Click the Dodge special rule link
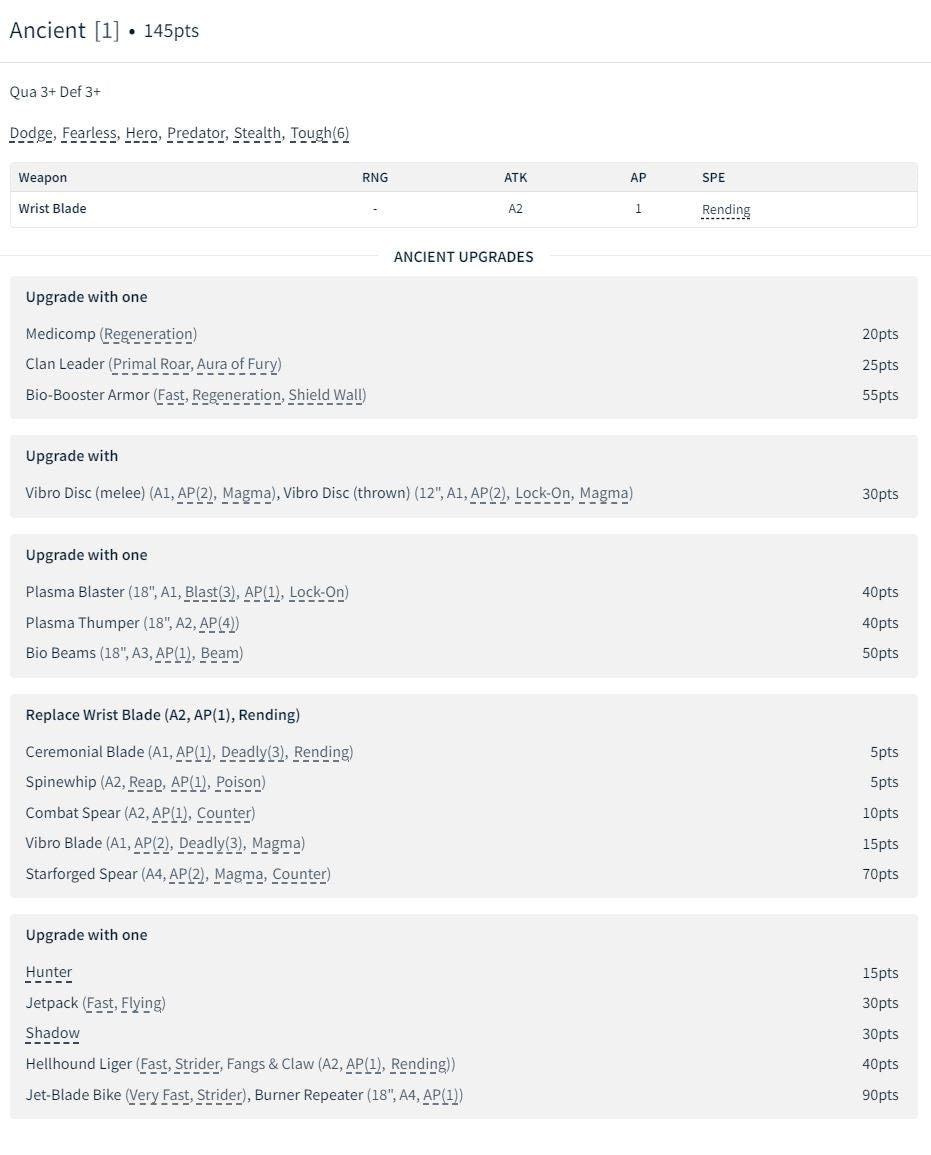The image size is (931, 1155). (x=31, y=133)
